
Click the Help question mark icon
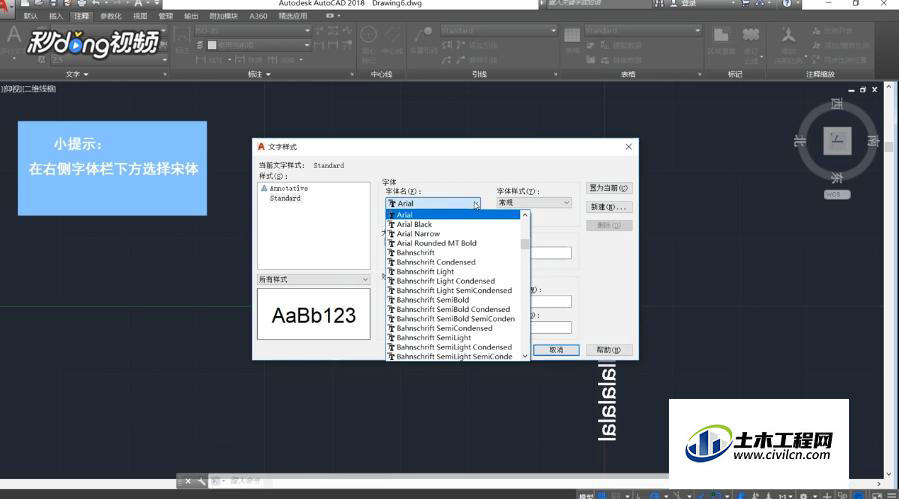[x=787, y=3]
